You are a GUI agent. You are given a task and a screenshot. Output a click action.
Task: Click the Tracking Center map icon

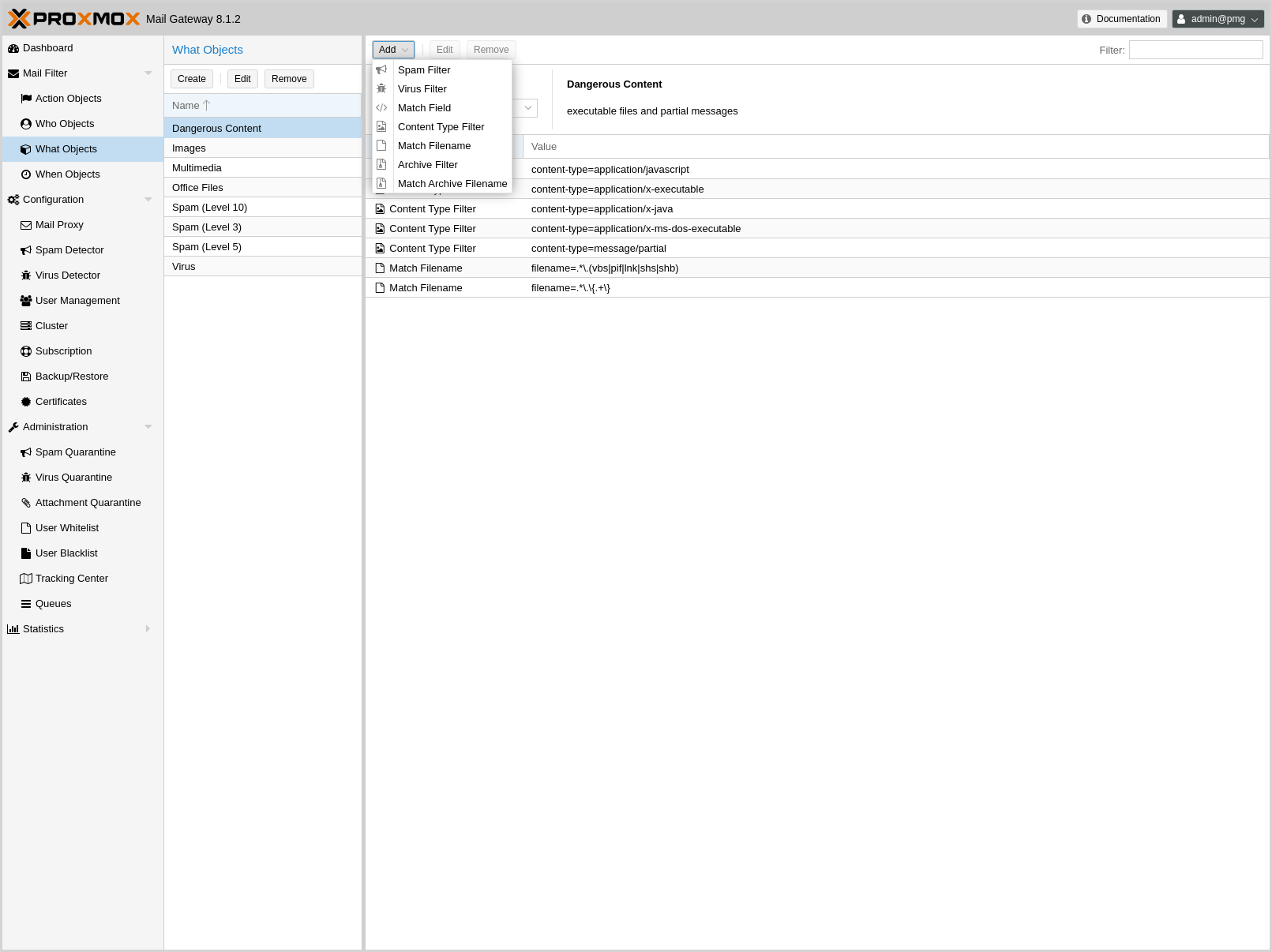pos(26,579)
